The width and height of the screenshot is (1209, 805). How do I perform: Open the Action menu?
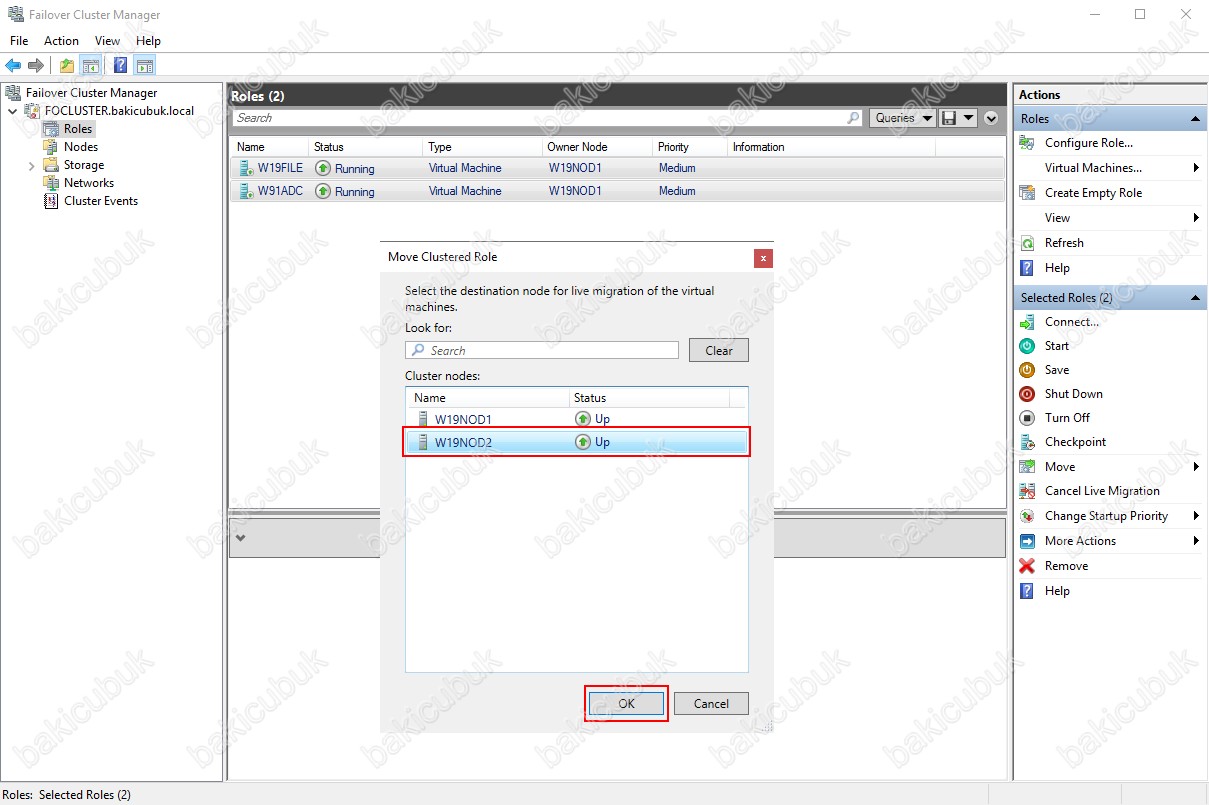click(x=61, y=41)
